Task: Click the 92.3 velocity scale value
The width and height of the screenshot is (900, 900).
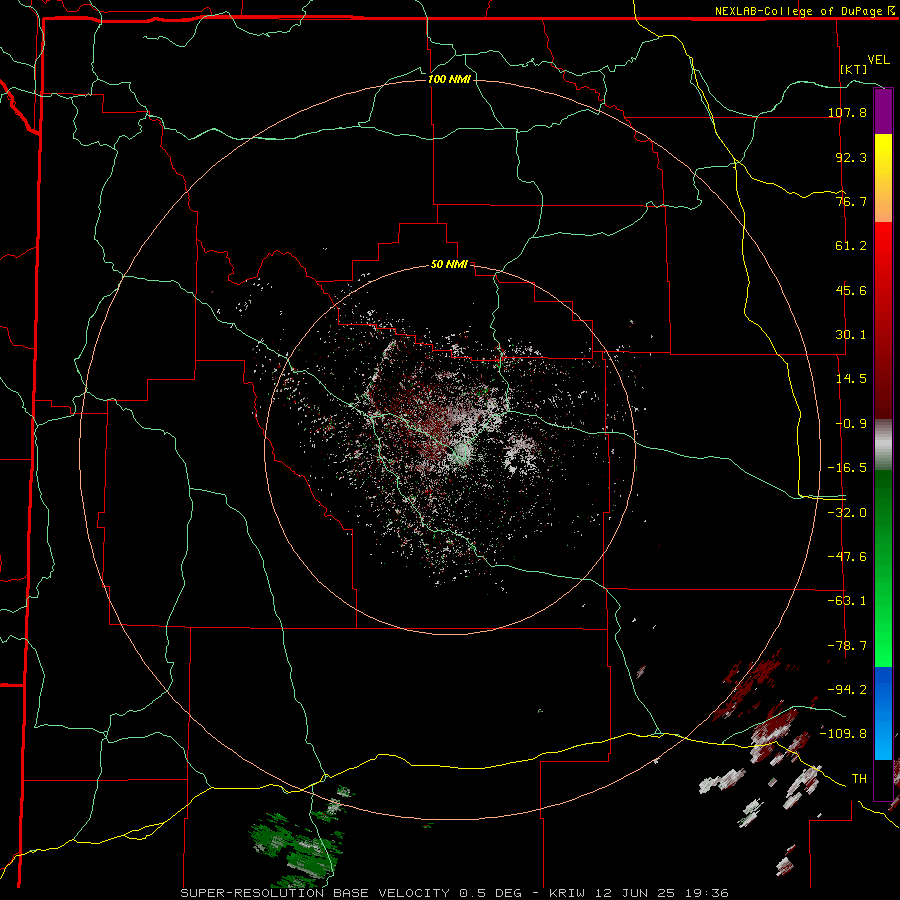Action: coord(851,157)
